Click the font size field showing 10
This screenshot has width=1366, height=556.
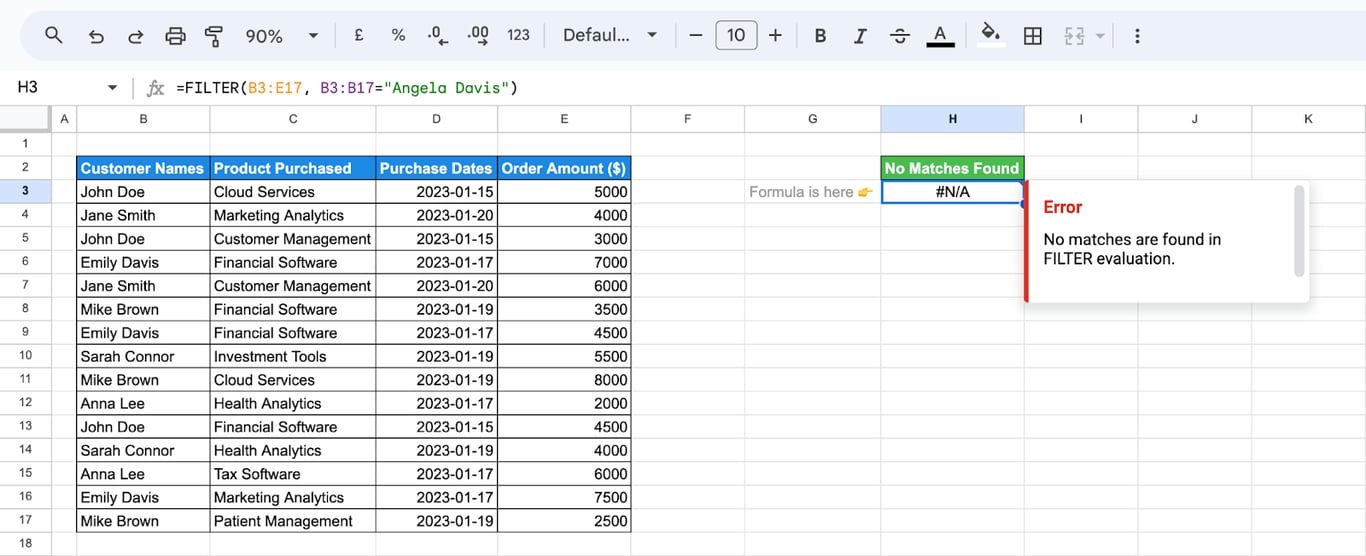(x=736, y=35)
